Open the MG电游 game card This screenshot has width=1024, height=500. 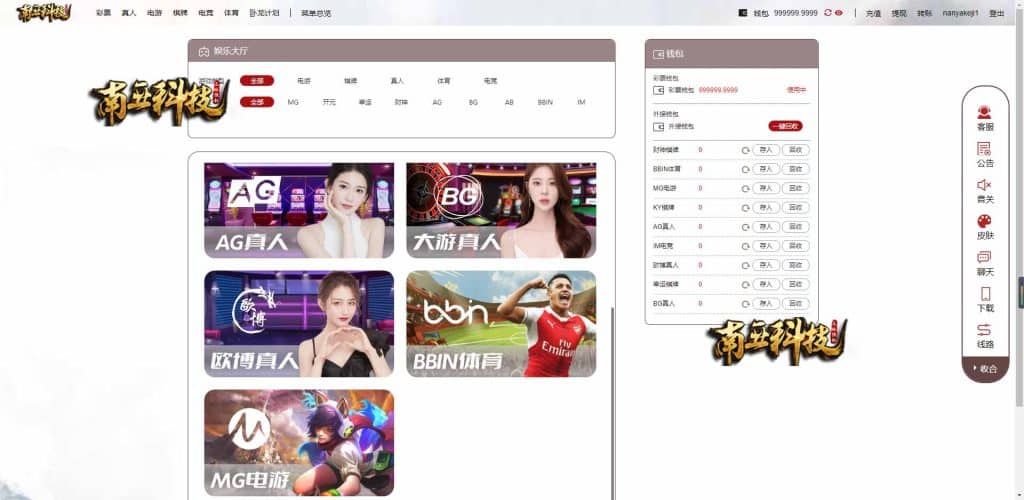click(x=299, y=443)
